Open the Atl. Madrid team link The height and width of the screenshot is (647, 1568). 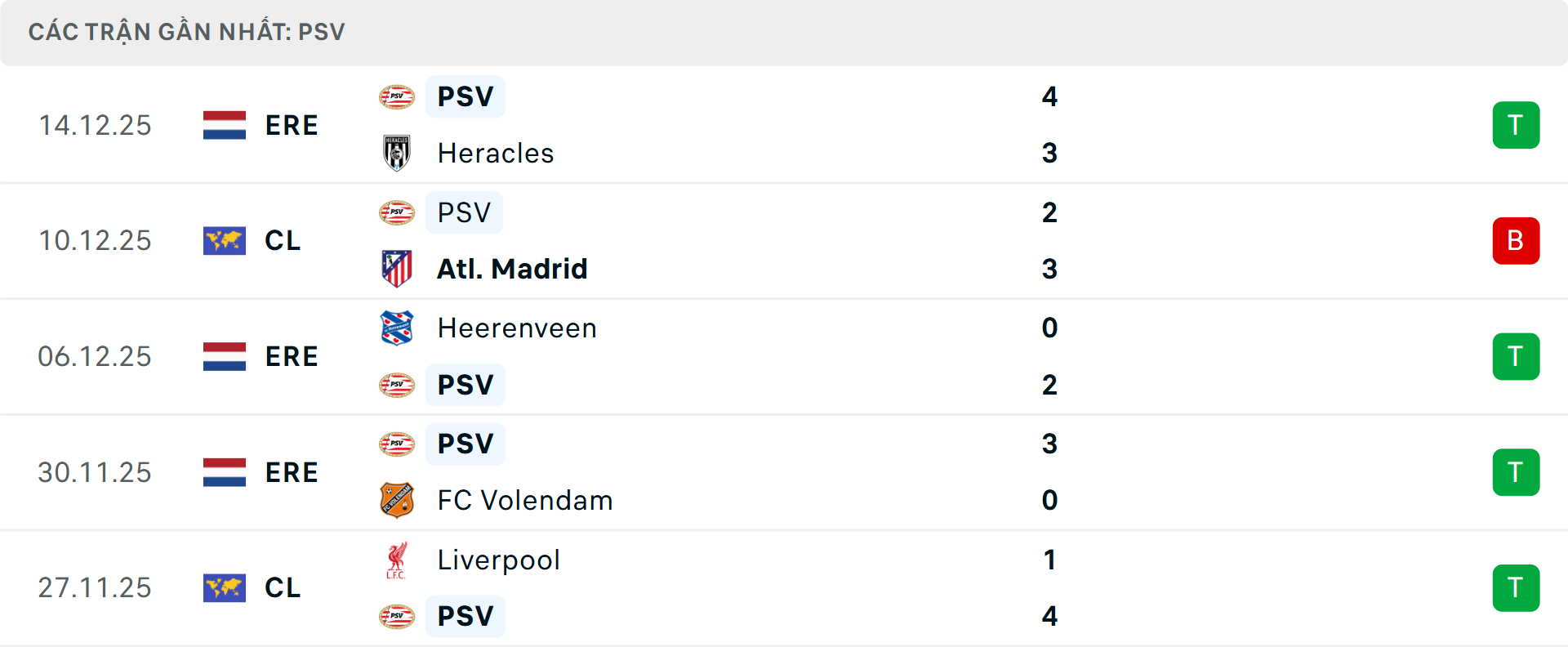(512, 269)
